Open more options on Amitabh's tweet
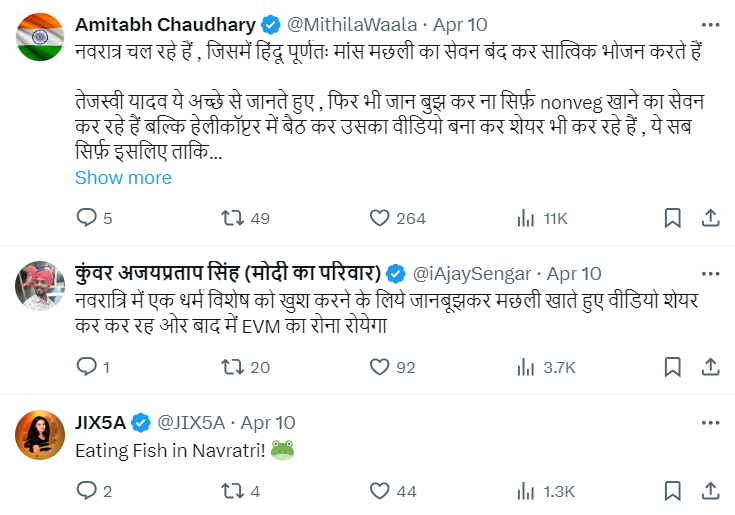The width and height of the screenshot is (735, 515). [709, 25]
